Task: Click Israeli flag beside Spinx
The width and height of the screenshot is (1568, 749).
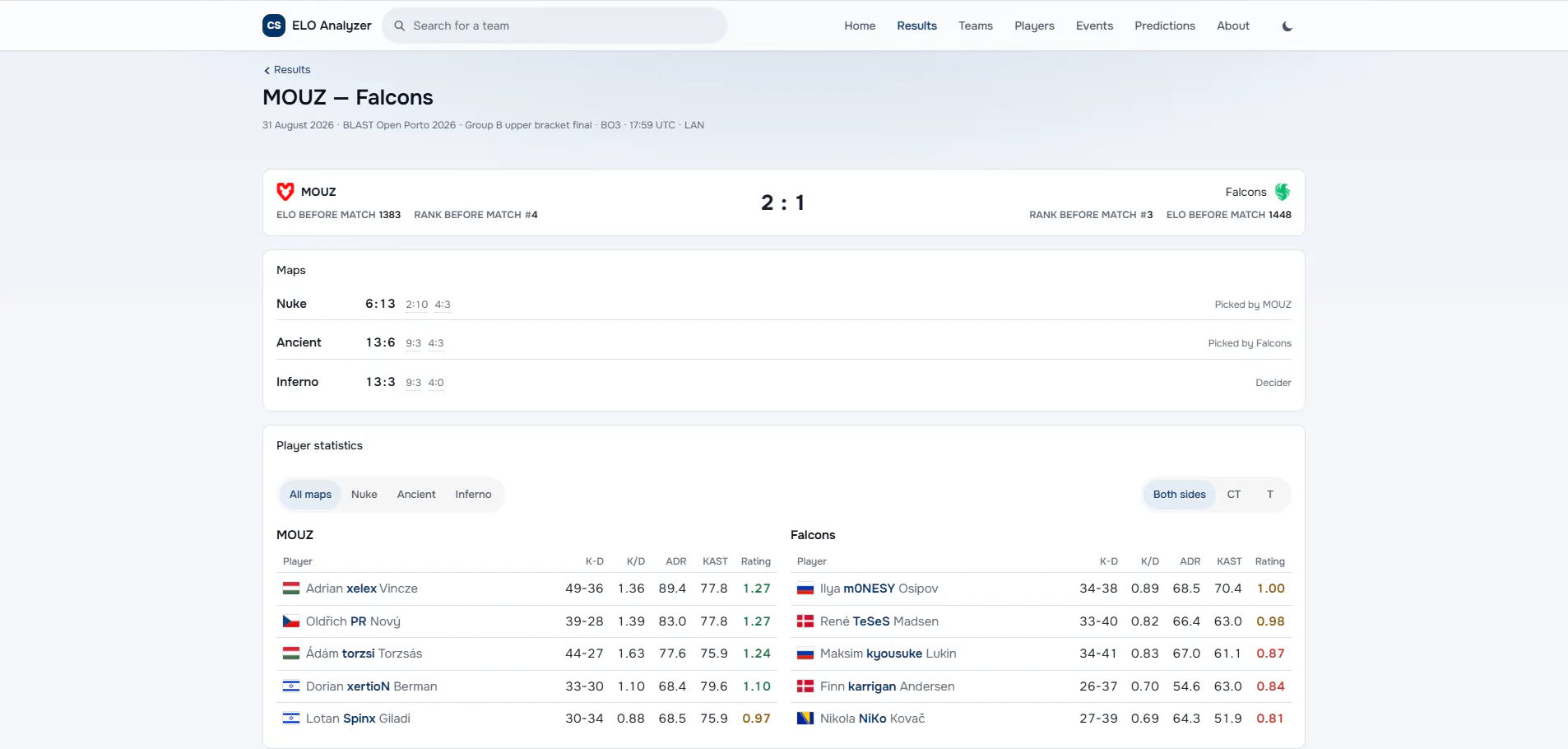Action: [291, 719]
